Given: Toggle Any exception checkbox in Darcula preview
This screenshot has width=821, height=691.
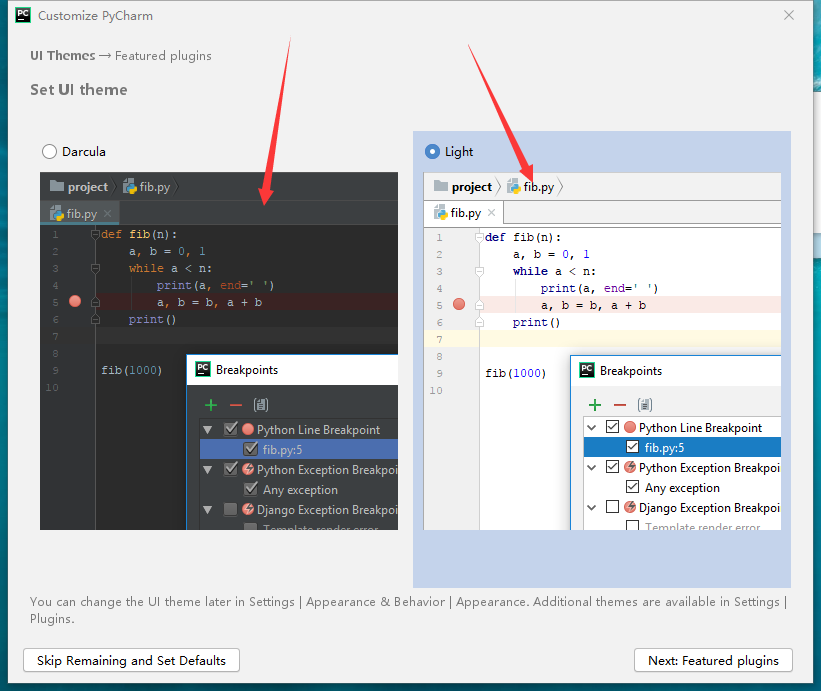Looking at the screenshot, I should (251, 489).
